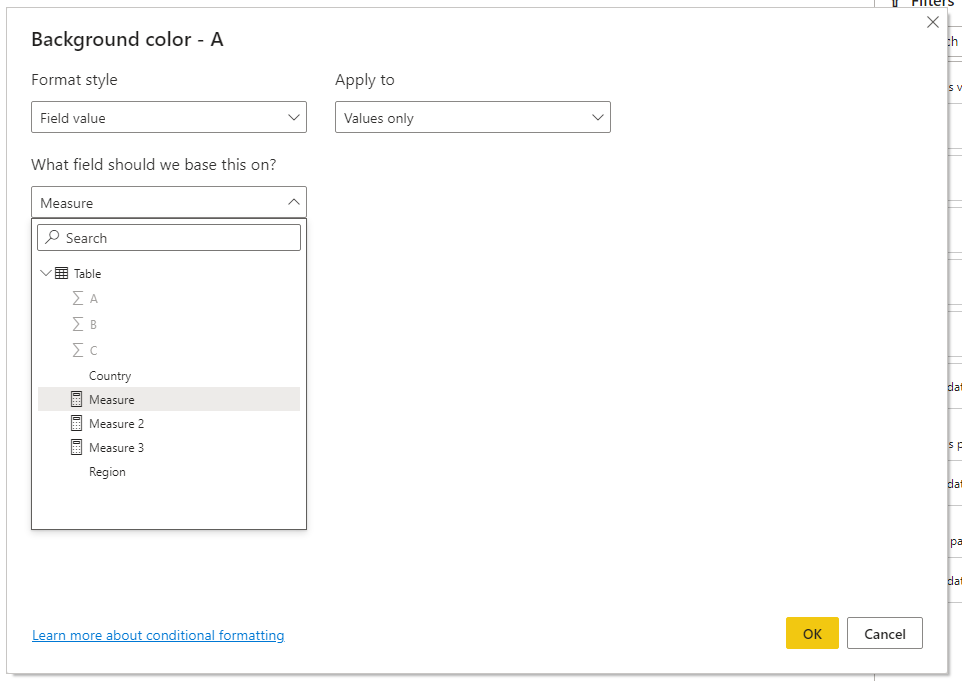
Task: Click the sigma icon next to field B
Action: tap(77, 325)
